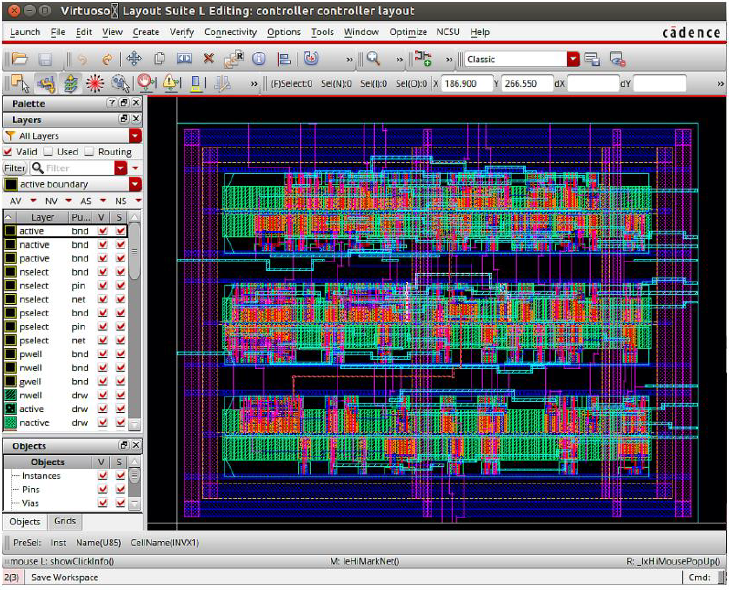Click the red X Delete icon
729x590 pixels.
coord(209,59)
